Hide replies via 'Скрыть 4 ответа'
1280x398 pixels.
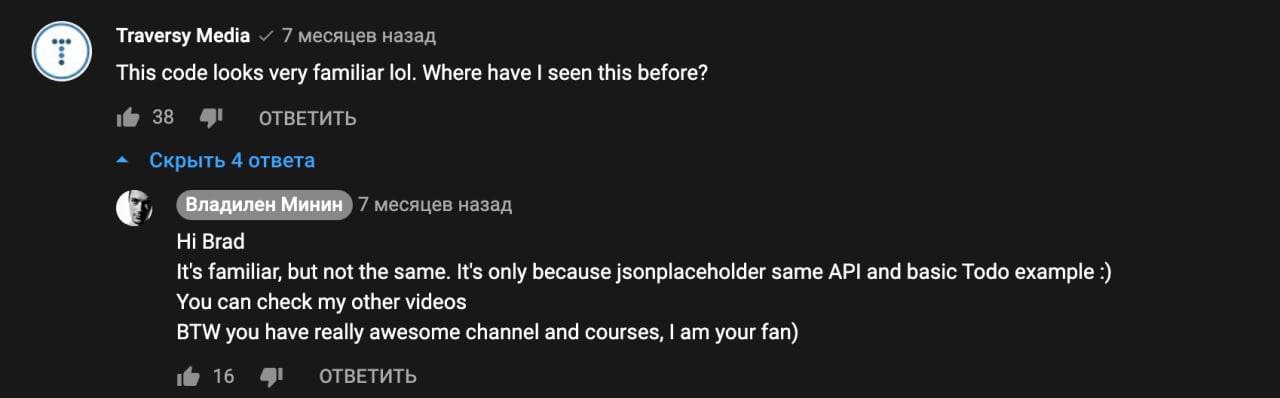tap(232, 160)
